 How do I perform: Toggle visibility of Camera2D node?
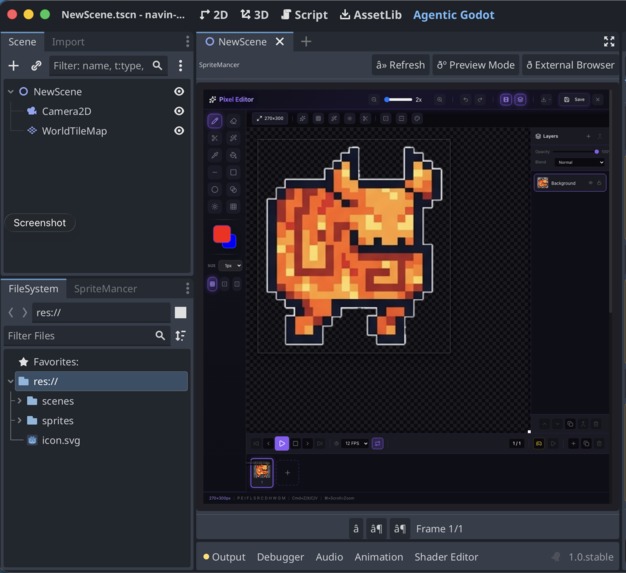[x=179, y=111]
